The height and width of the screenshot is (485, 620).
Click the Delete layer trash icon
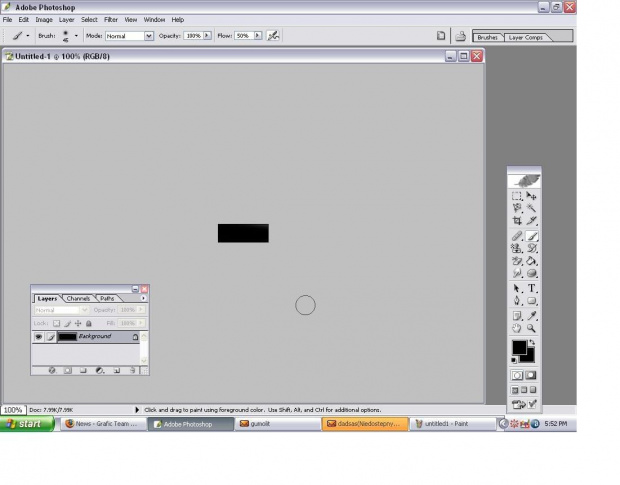132,370
